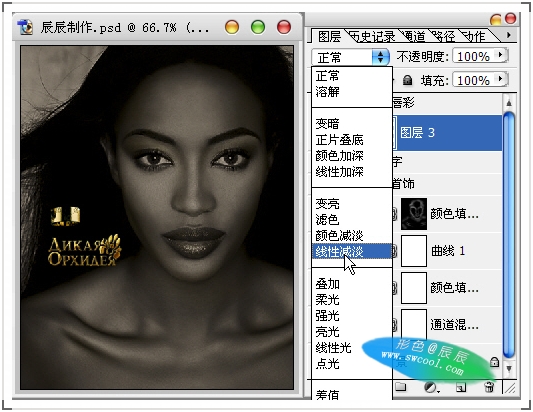Click the 曲线 1 layer mask thumbnail
The width and height of the screenshot is (533, 412).
(414, 251)
